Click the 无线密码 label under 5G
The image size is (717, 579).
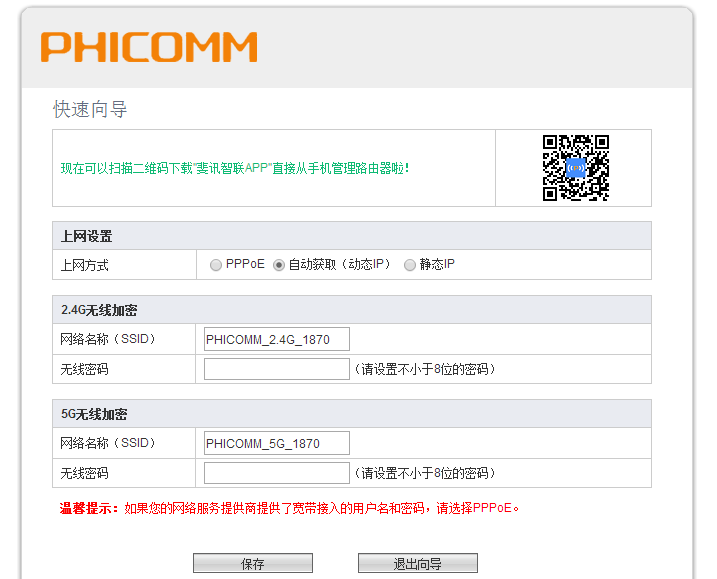tap(85, 473)
